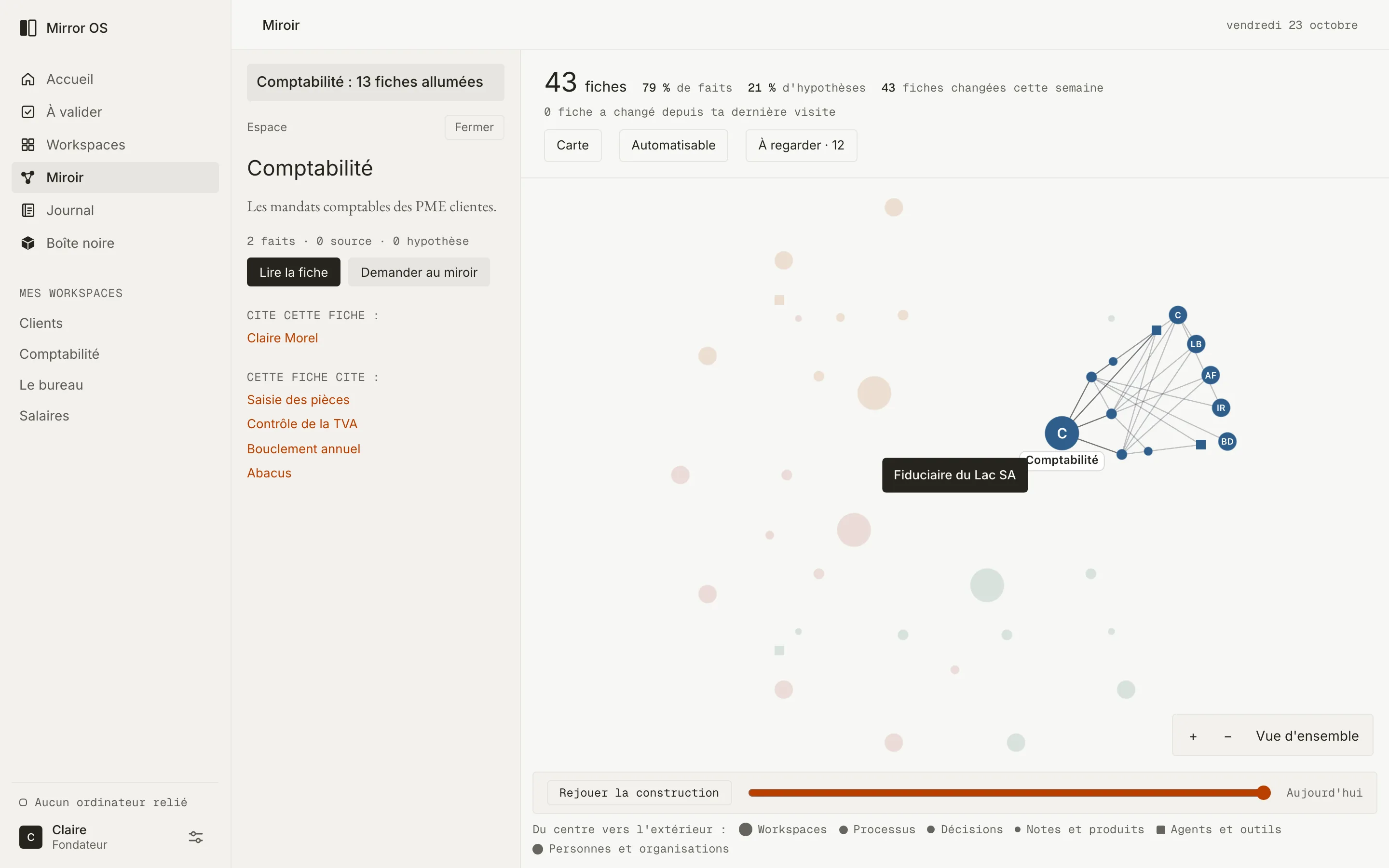Open settings sliders icon next to Claire
The width and height of the screenshot is (1389, 868).
(196, 837)
